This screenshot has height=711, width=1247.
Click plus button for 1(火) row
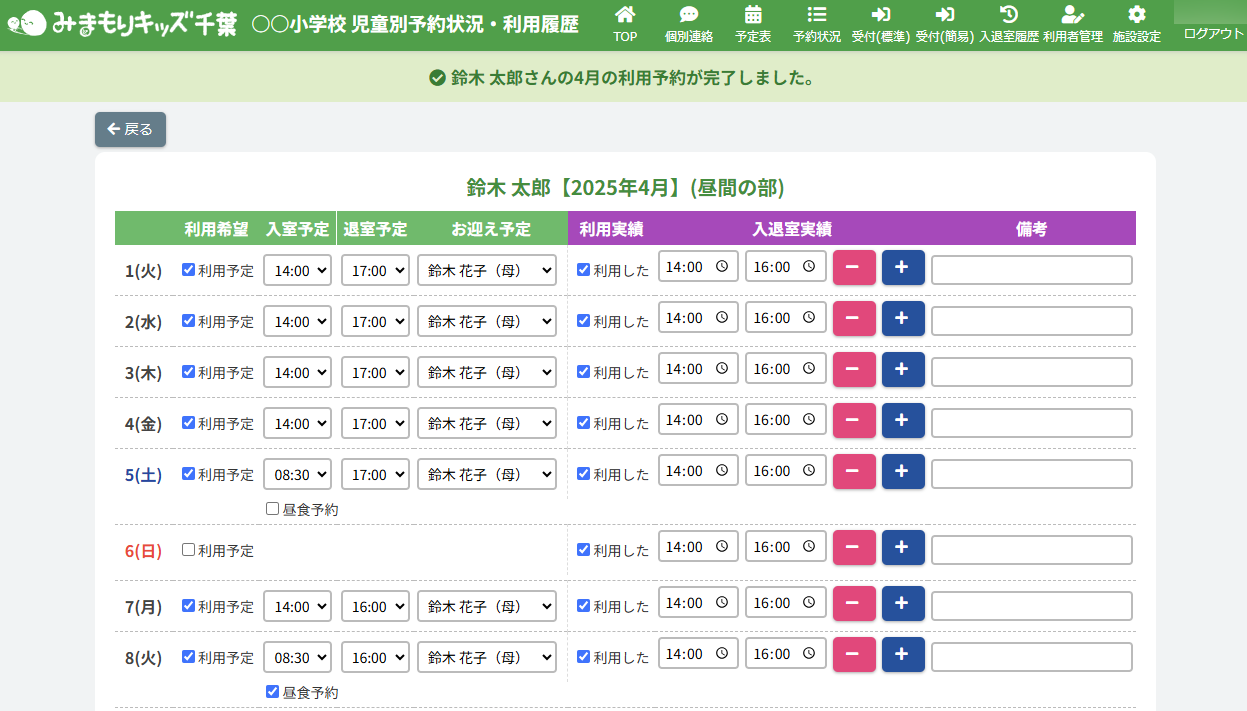(902, 268)
